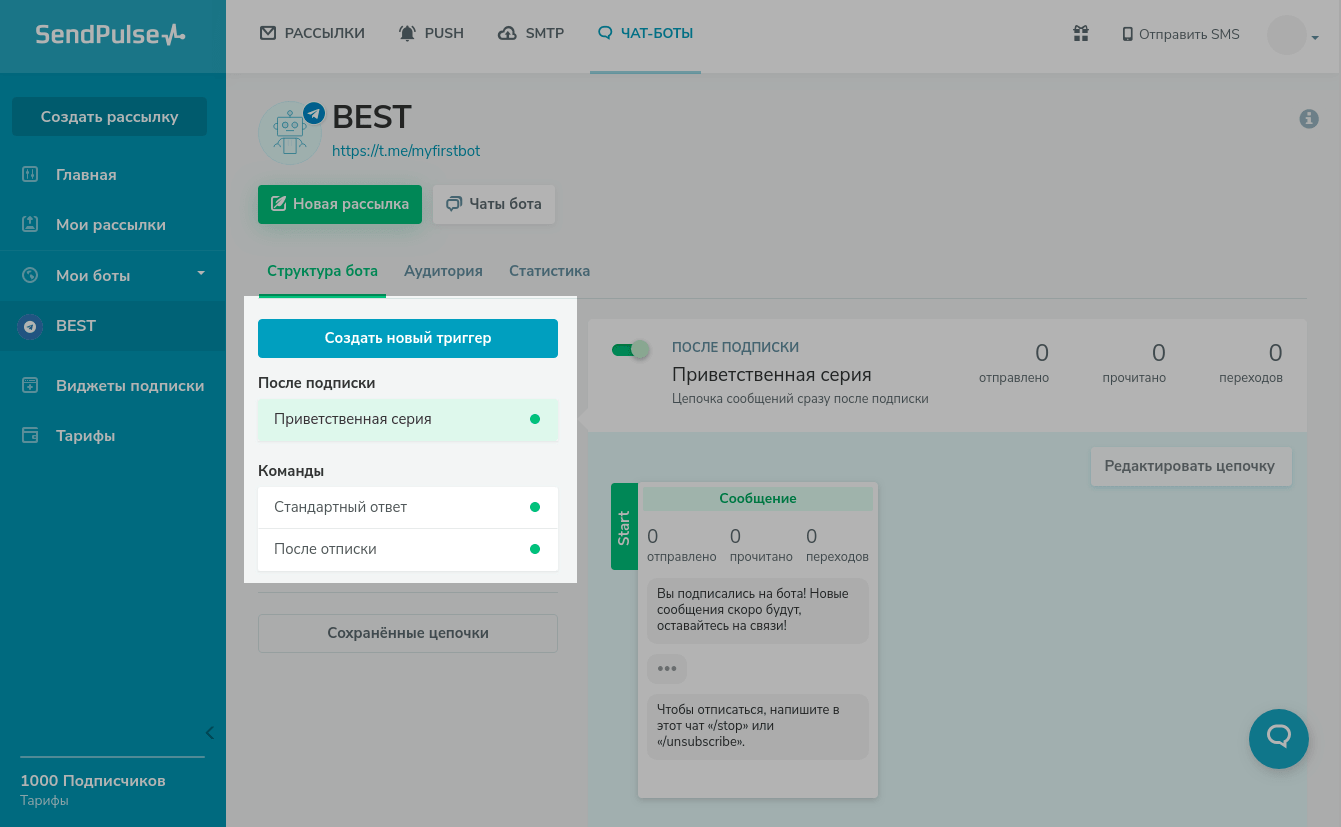Click the SendPulse logo
The height and width of the screenshot is (827, 1341).
tap(110, 34)
